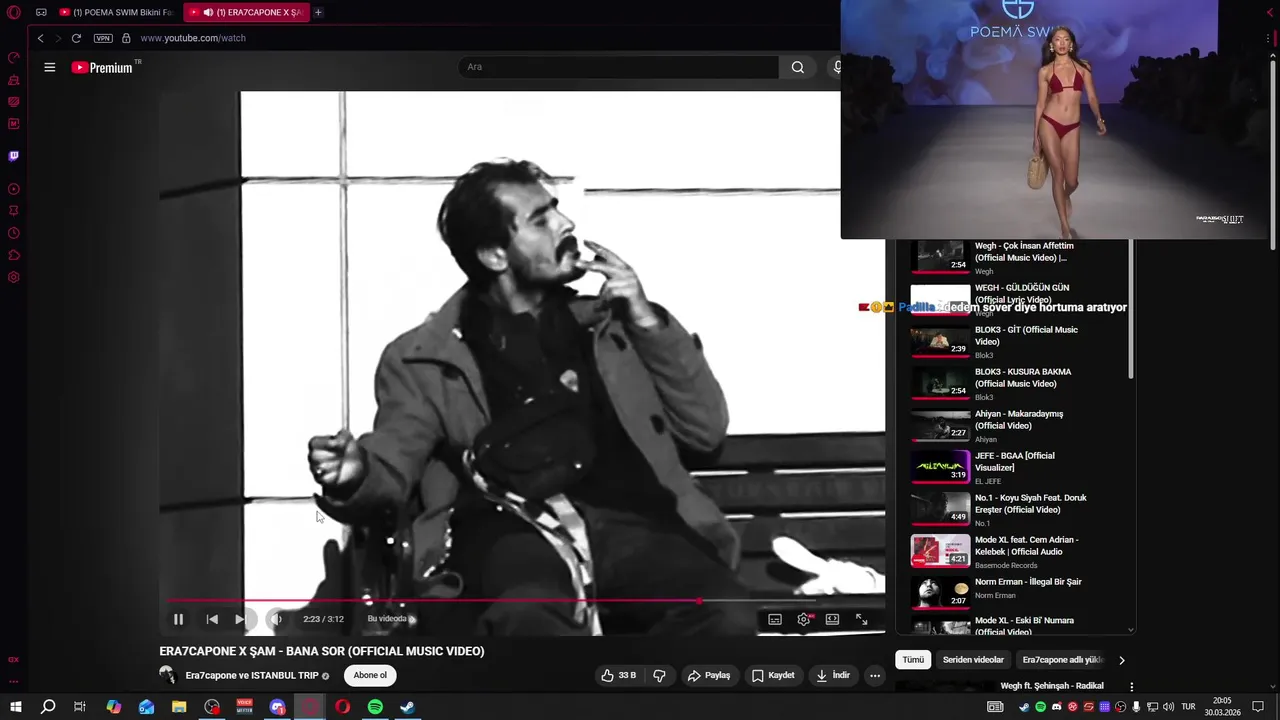
Task: Open Era7capone ve ISTANBUL TRIP channel
Action: (251, 676)
